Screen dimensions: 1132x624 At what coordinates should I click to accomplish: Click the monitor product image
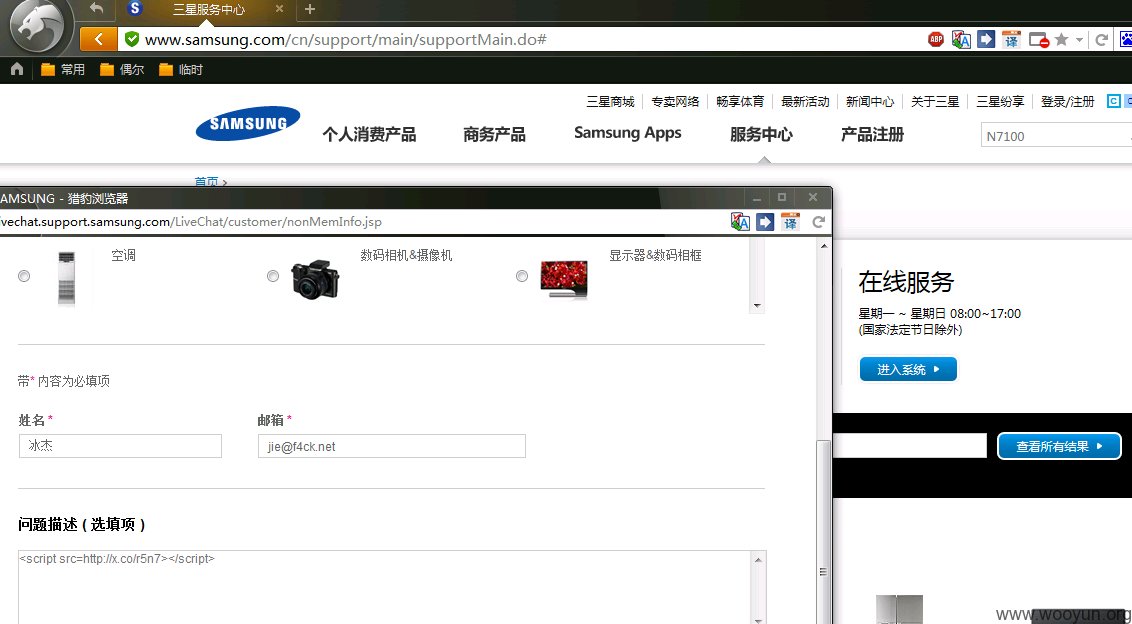click(564, 280)
